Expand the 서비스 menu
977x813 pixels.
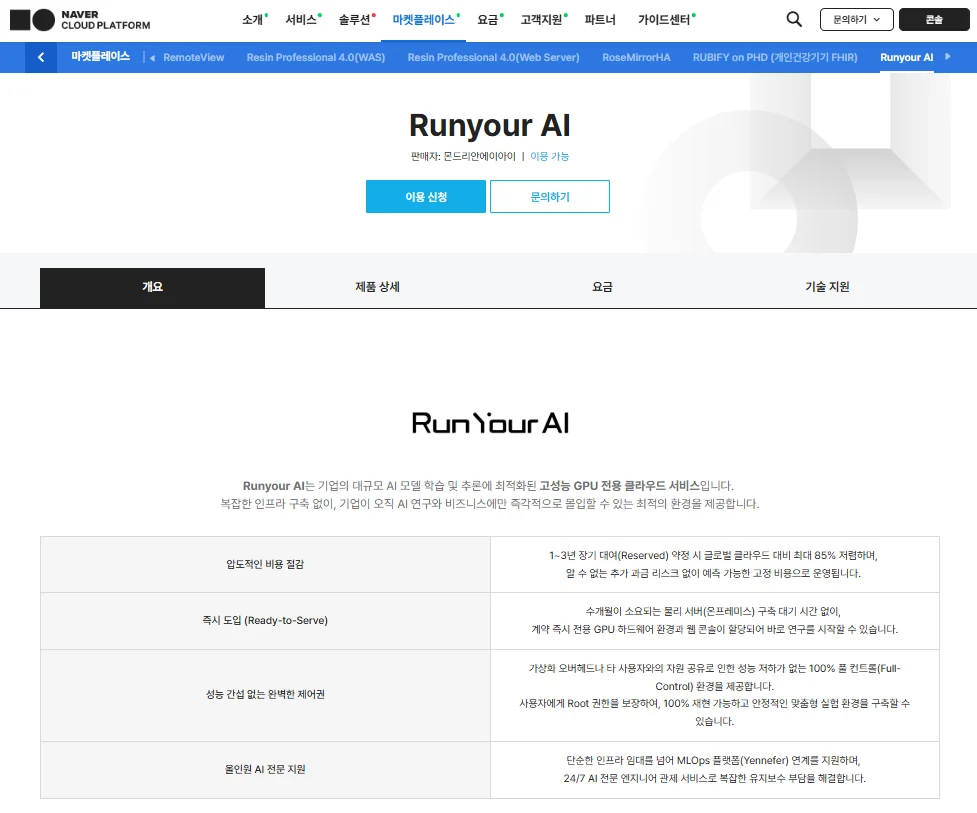coord(299,19)
